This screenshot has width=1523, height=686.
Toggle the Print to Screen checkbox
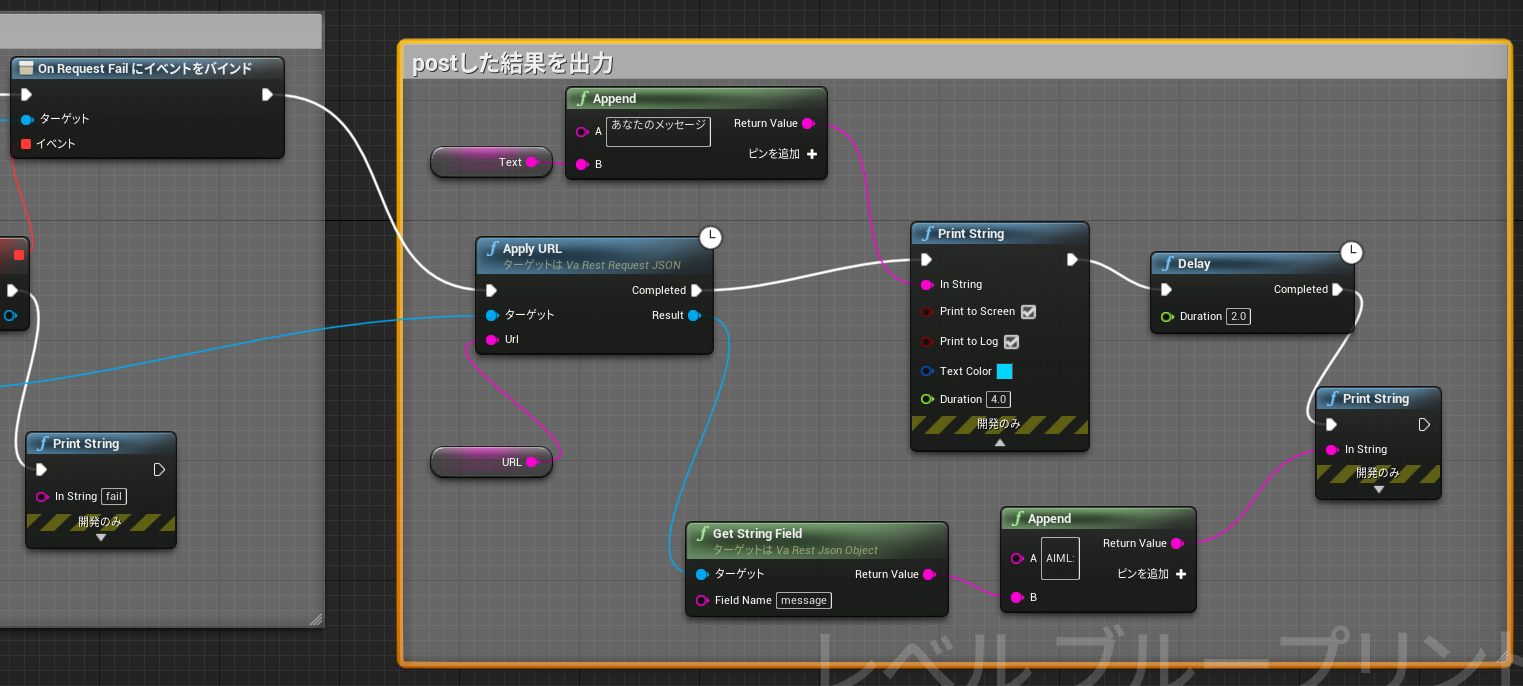click(1028, 312)
